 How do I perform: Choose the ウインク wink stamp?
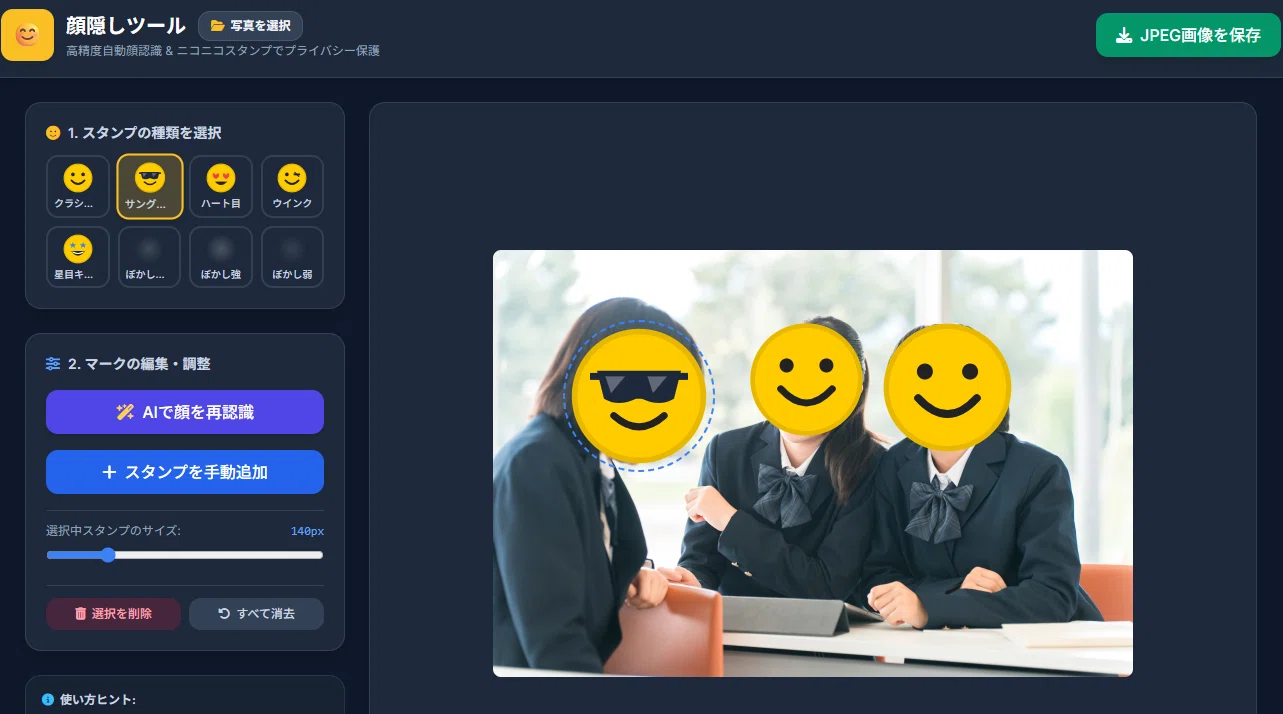(293, 187)
